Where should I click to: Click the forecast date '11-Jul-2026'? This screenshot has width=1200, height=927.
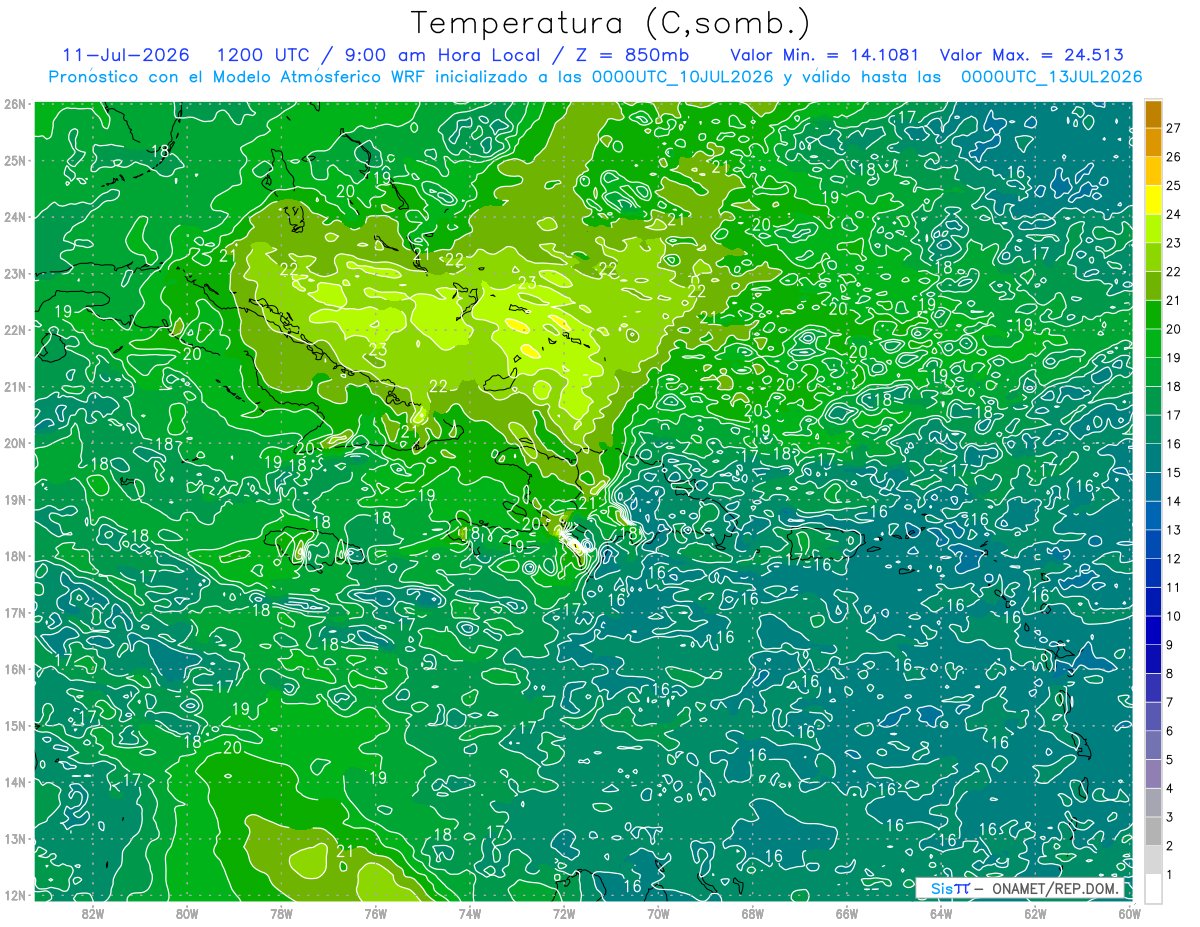coord(126,55)
